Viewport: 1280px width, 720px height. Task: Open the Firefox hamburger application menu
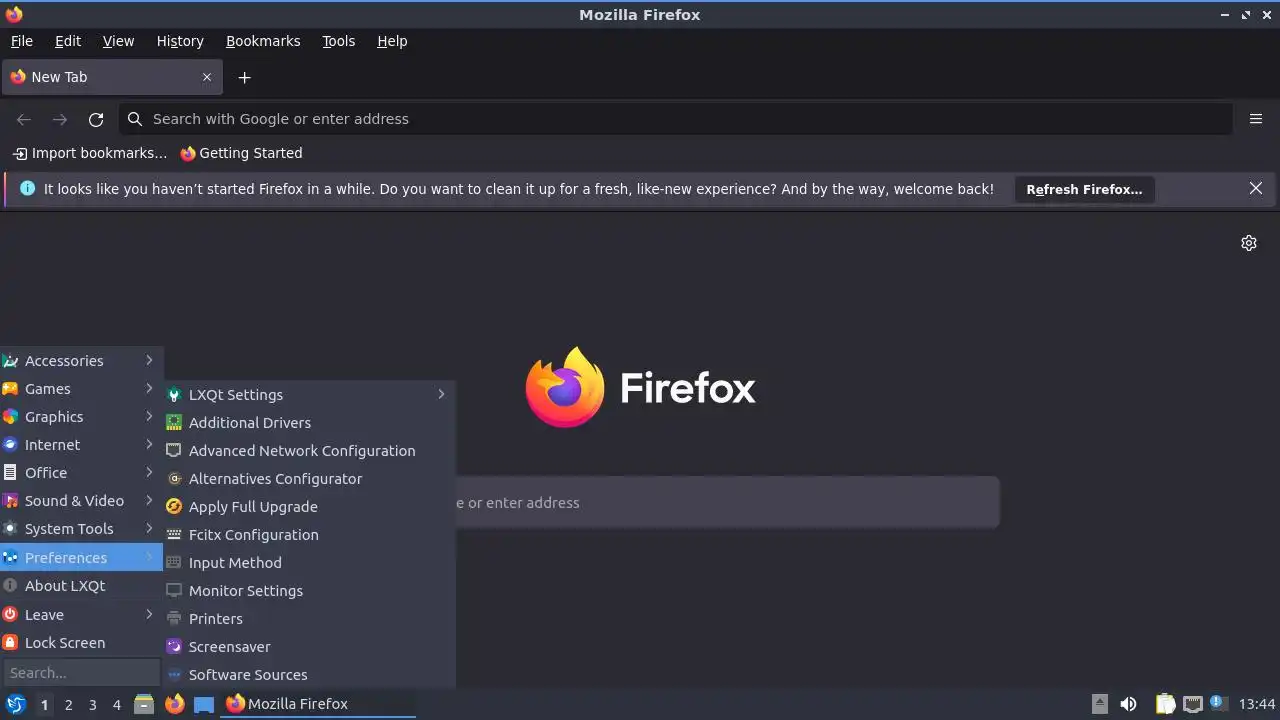(x=1256, y=119)
